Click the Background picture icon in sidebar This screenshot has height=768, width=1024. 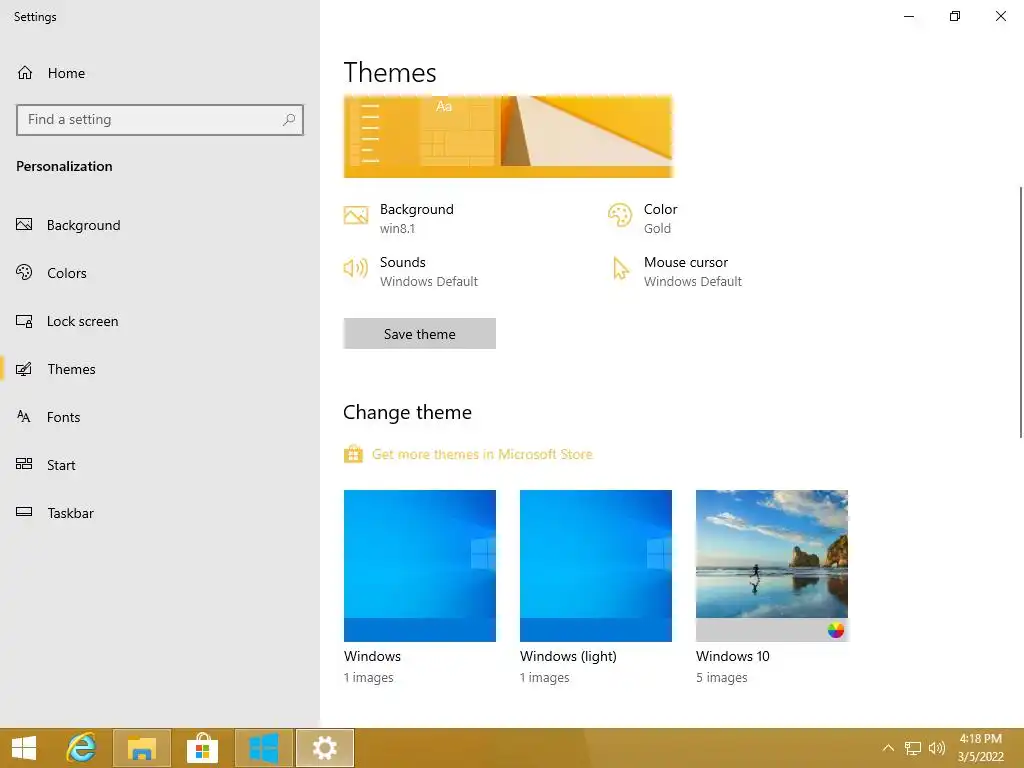pyautogui.click(x=24, y=225)
